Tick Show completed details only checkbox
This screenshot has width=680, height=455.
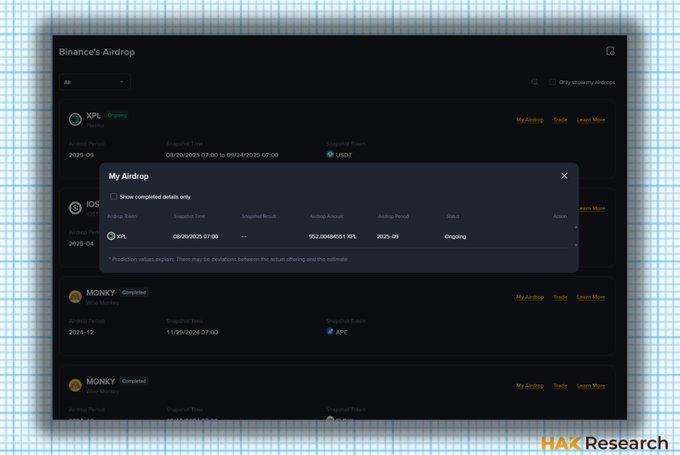113,197
